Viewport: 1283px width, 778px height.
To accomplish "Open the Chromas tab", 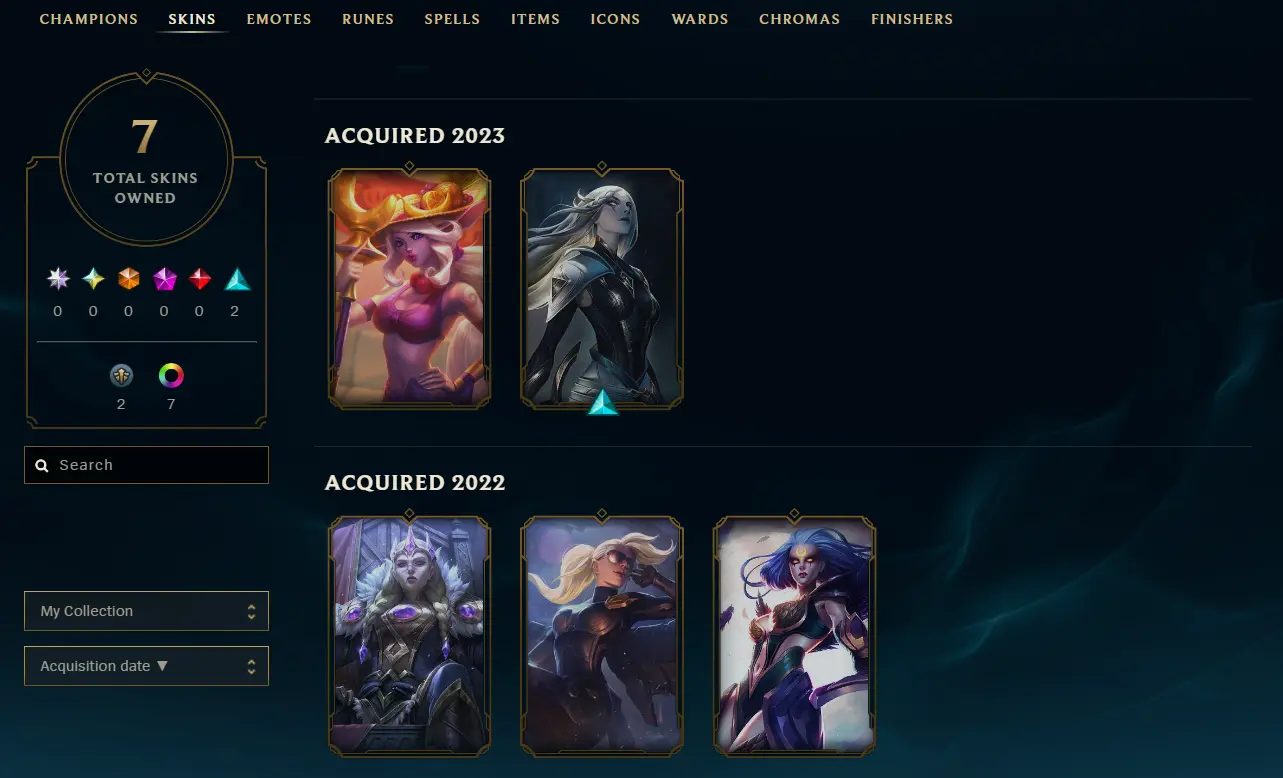I will point(800,19).
